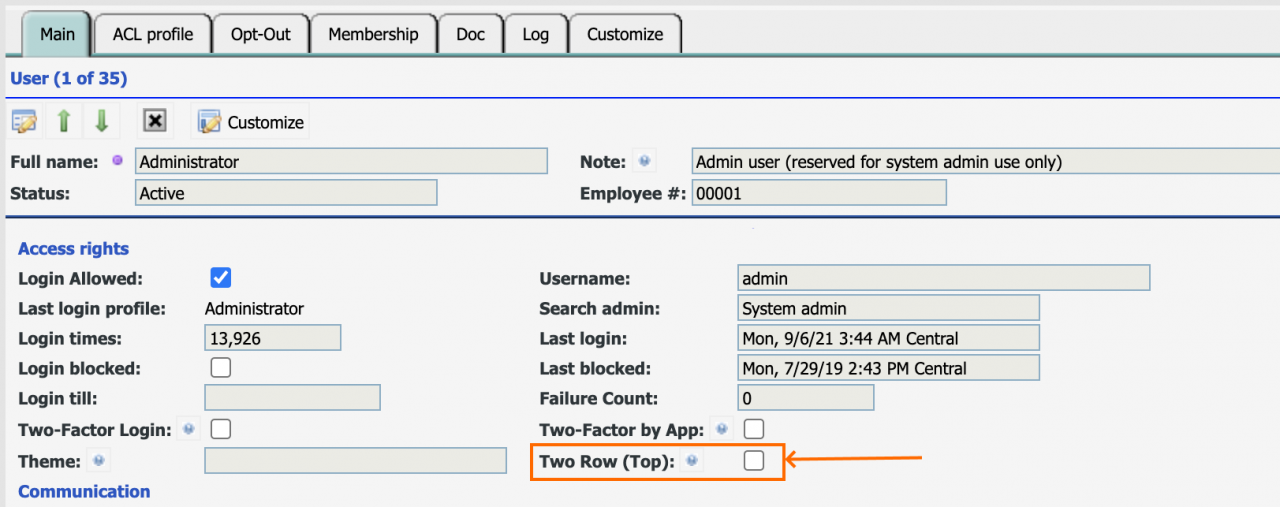Screen dimensions: 1280x507
Task: Open the Opt-Out tab
Action: pos(260,34)
